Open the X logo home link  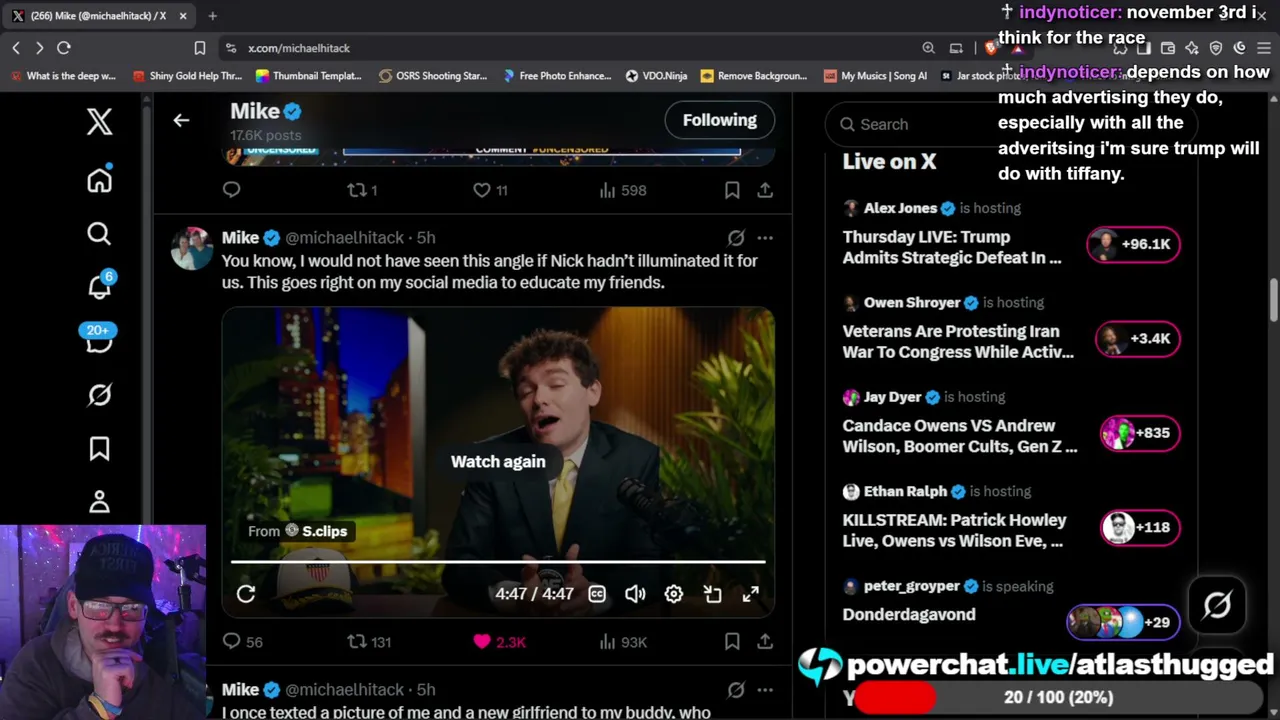[x=99, y=122]
